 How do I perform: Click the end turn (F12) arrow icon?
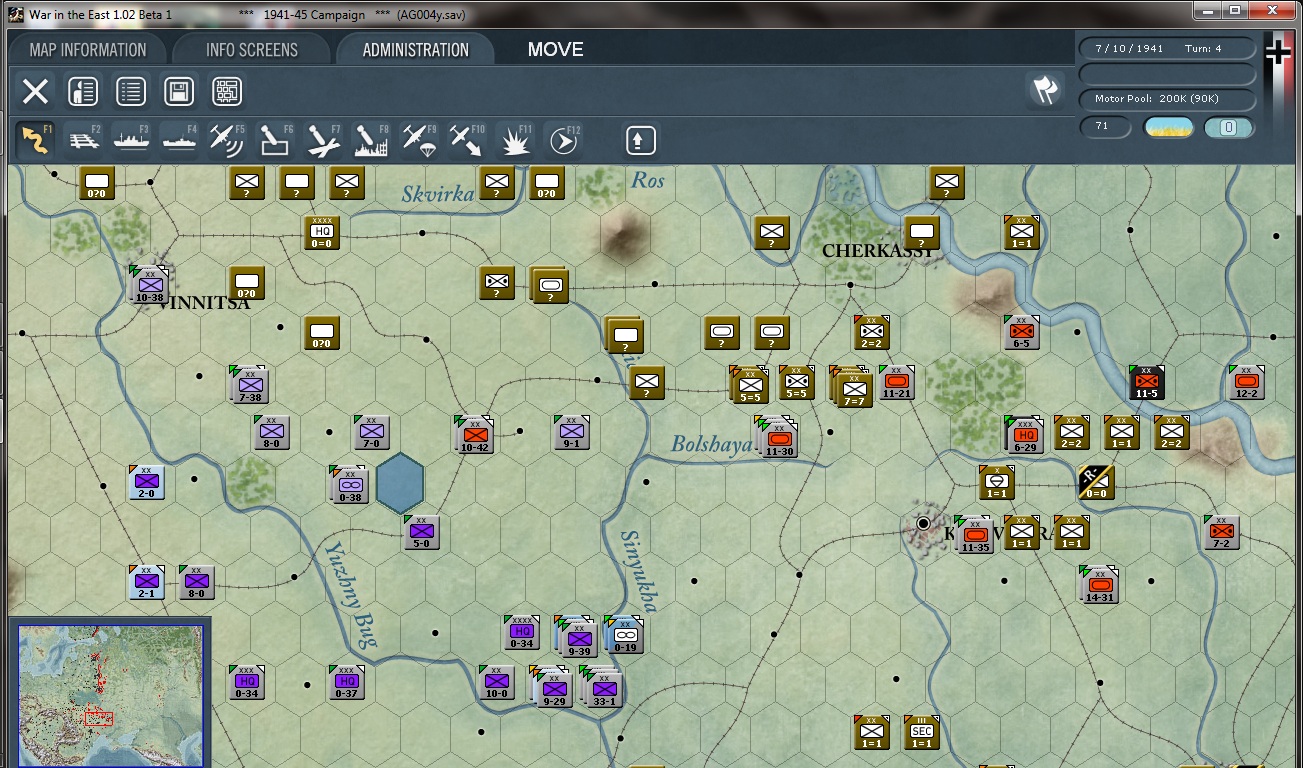pyautogui.click(x=564, y=140)
